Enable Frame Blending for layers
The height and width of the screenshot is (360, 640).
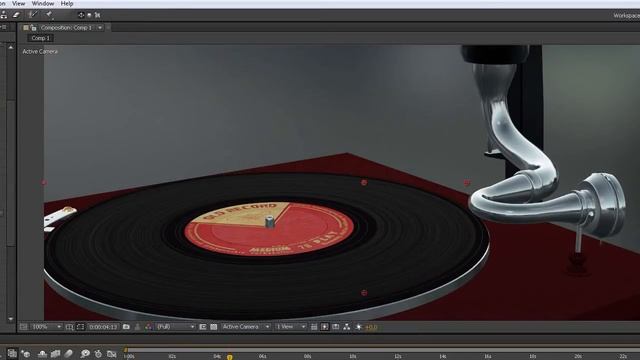pos(55,354)
